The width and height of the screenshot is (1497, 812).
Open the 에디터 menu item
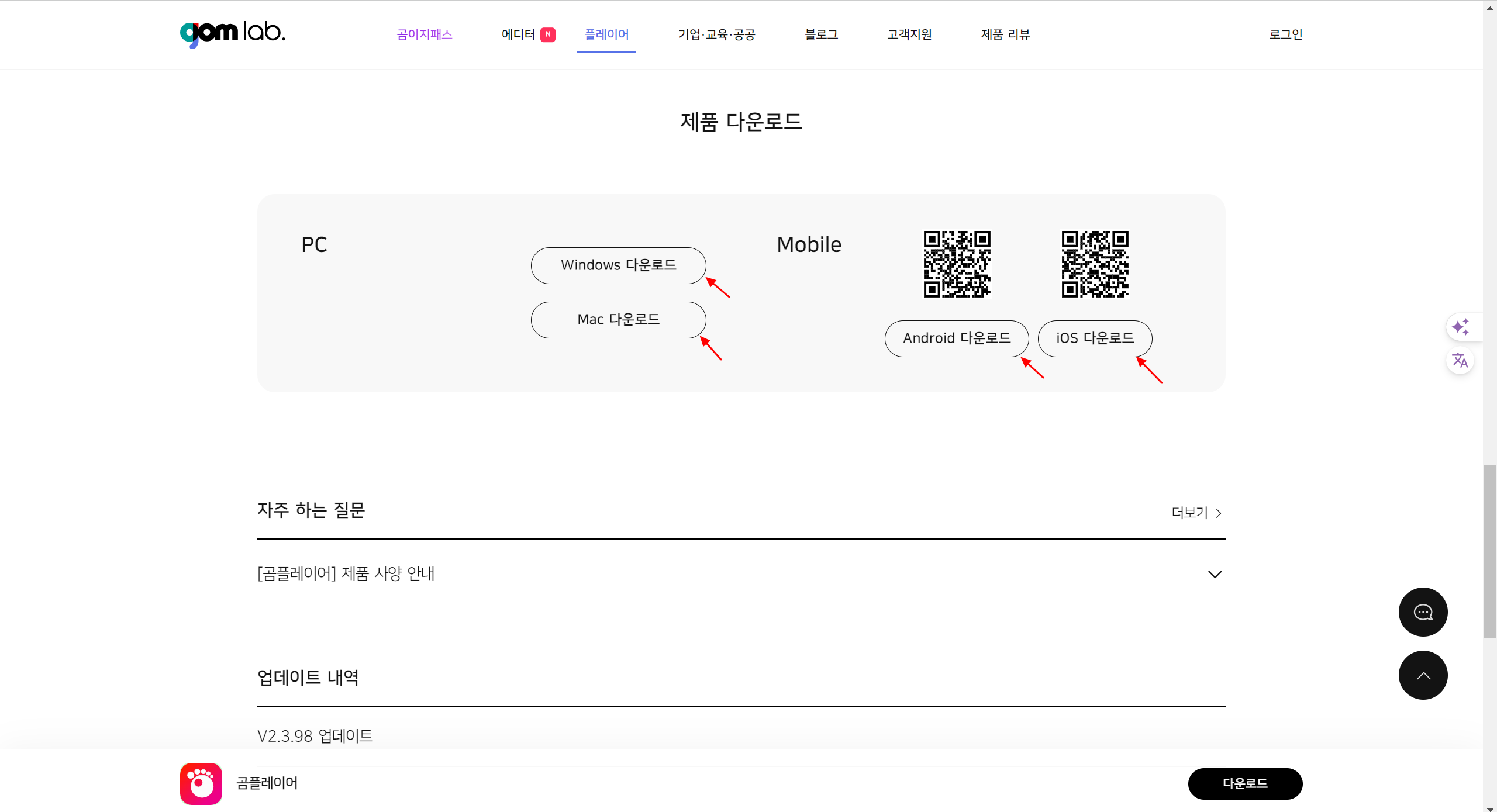pyautogui.click(x=518, y=34)
